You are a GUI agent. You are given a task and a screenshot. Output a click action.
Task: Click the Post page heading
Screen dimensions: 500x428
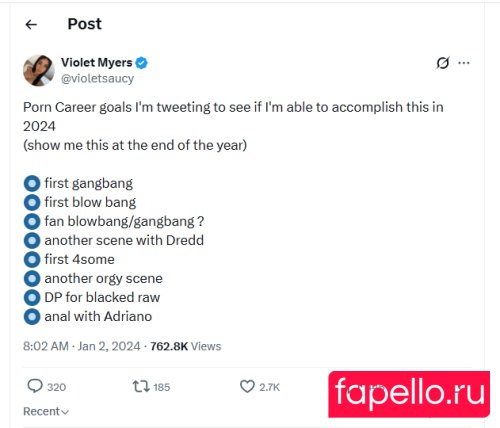click(85, 24)
